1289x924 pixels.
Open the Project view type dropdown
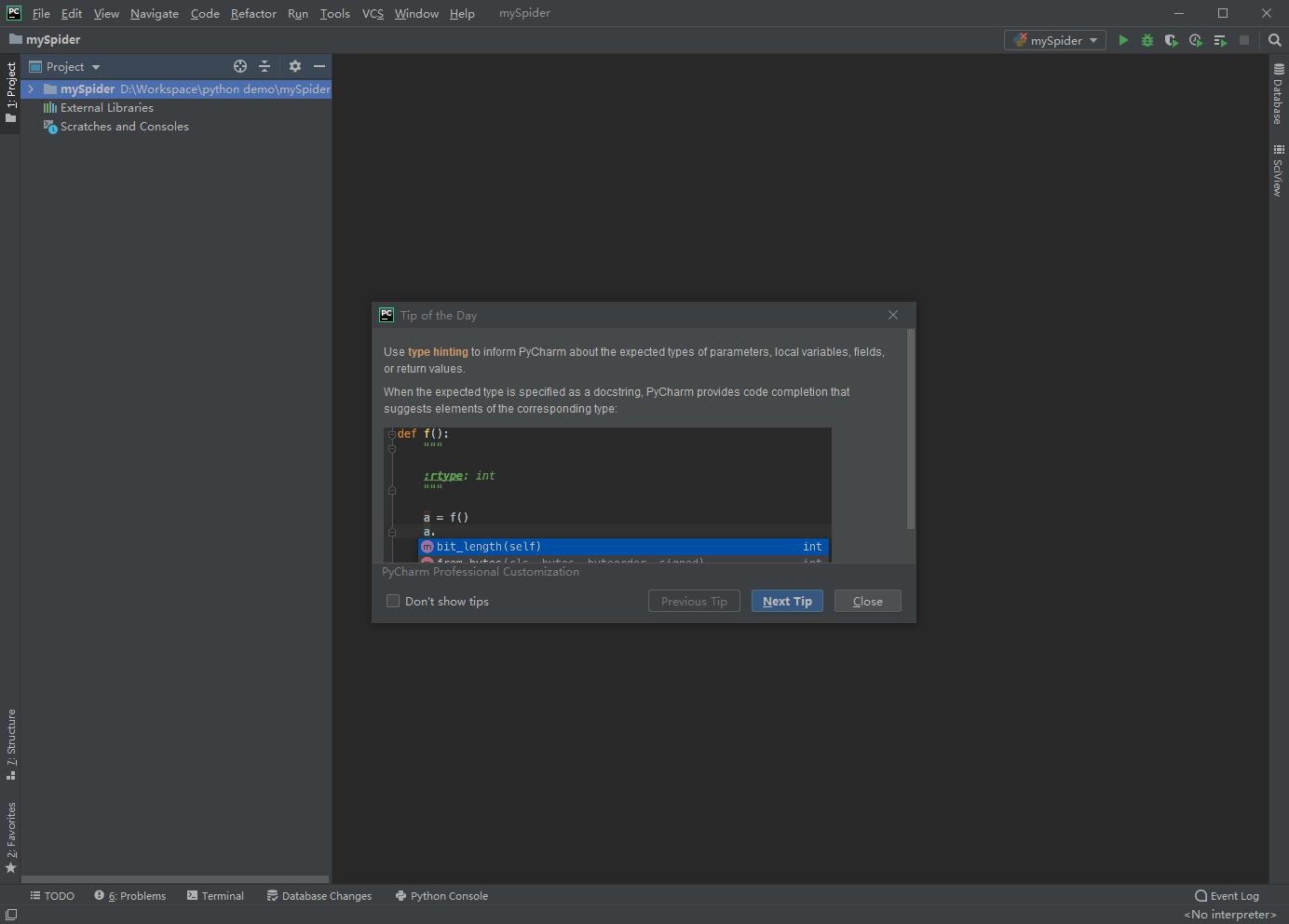[65, 66]
